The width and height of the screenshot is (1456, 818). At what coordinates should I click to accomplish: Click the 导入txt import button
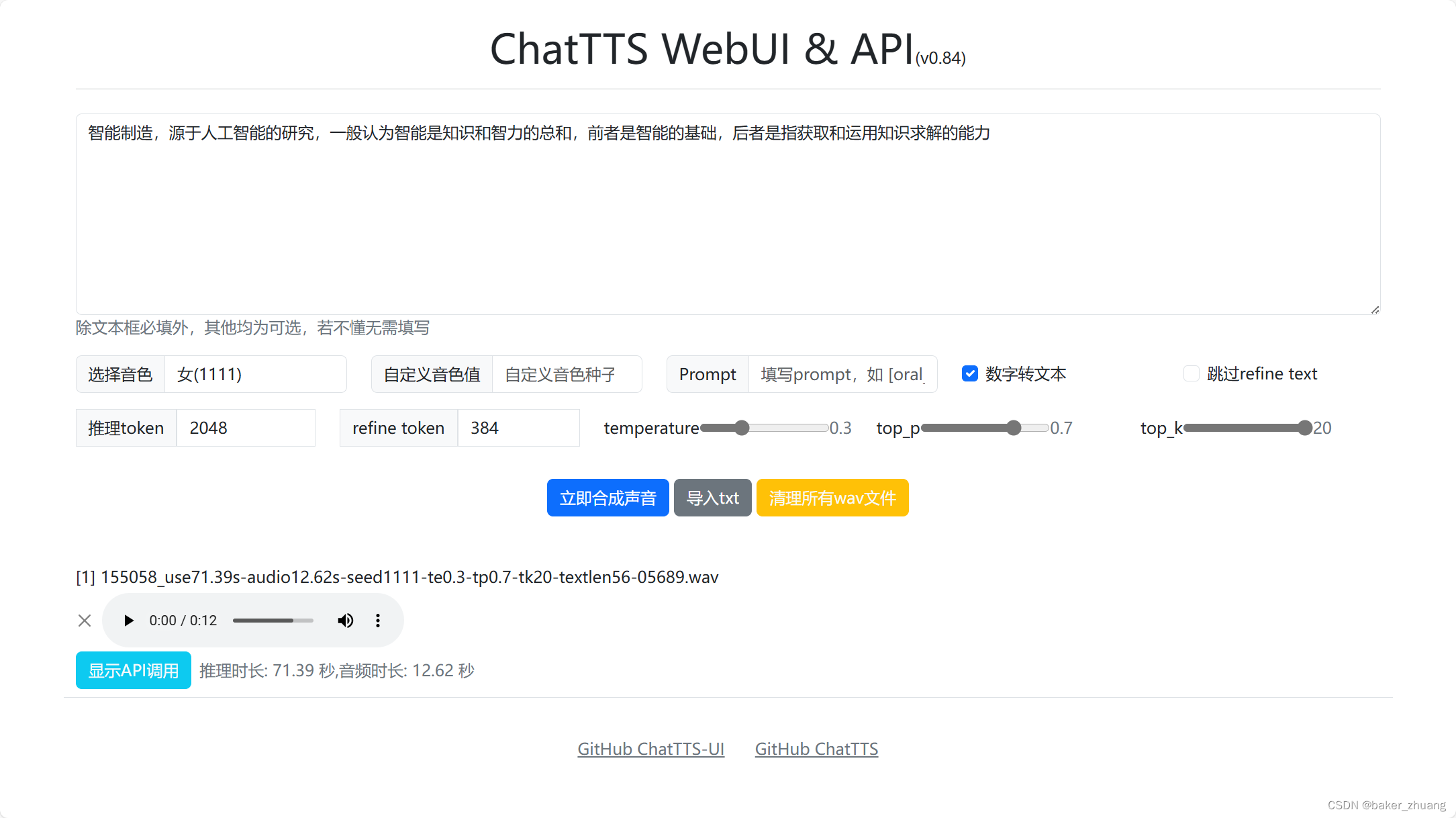pos(712,498)
